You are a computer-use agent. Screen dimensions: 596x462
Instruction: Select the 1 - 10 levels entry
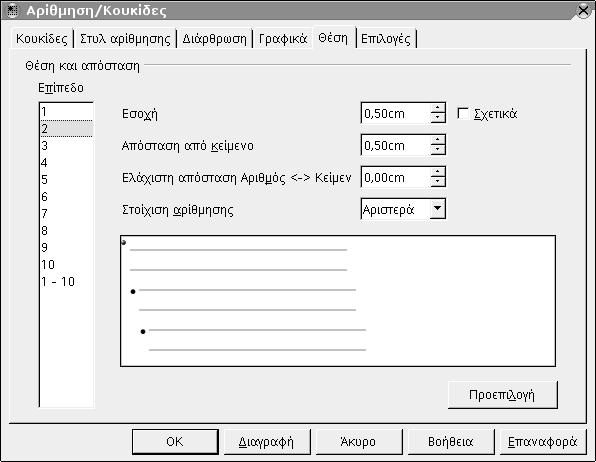[x=66, y=282]
